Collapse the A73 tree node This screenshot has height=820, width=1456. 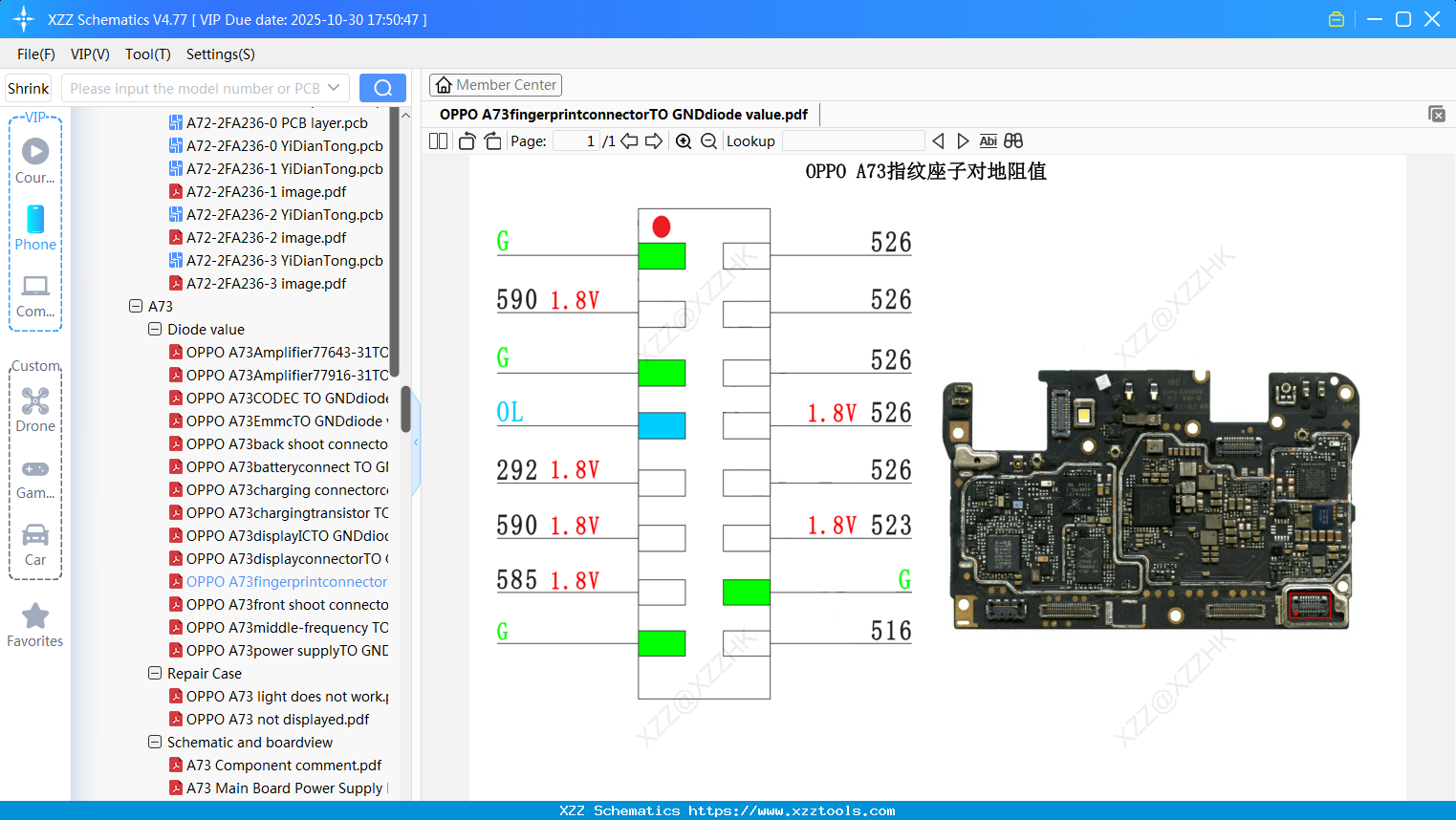point(136,306)
